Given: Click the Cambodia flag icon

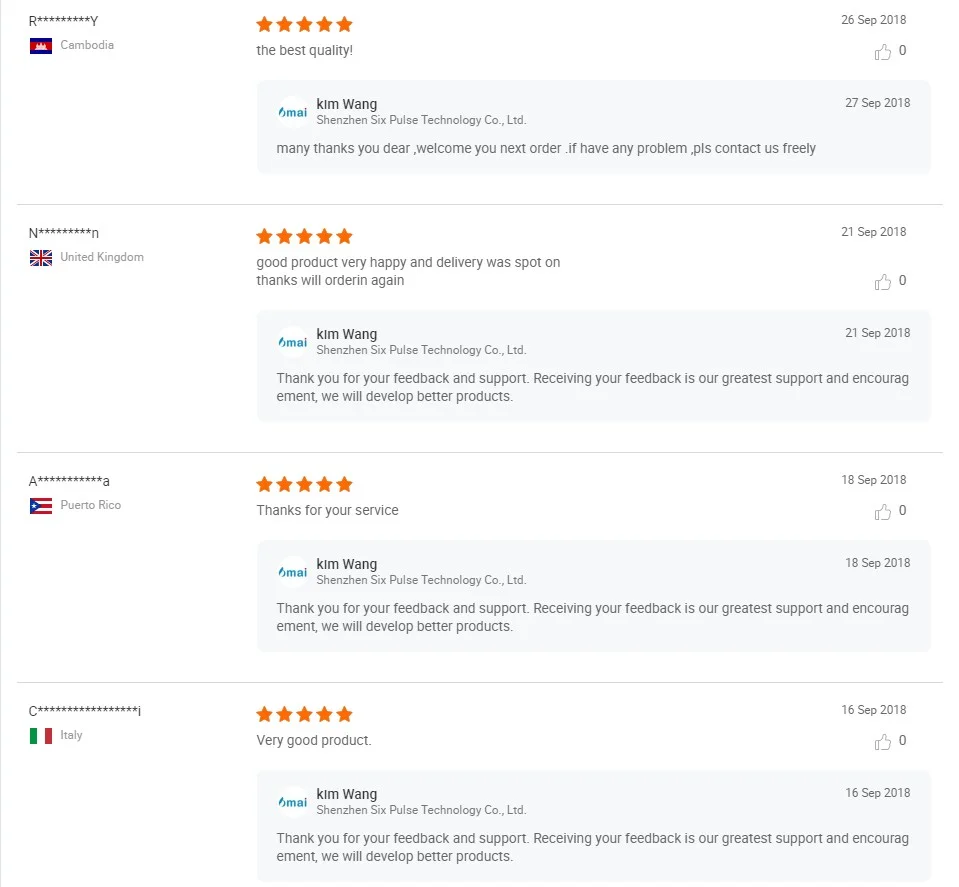Looking at the screenshot, I should 41,46.
